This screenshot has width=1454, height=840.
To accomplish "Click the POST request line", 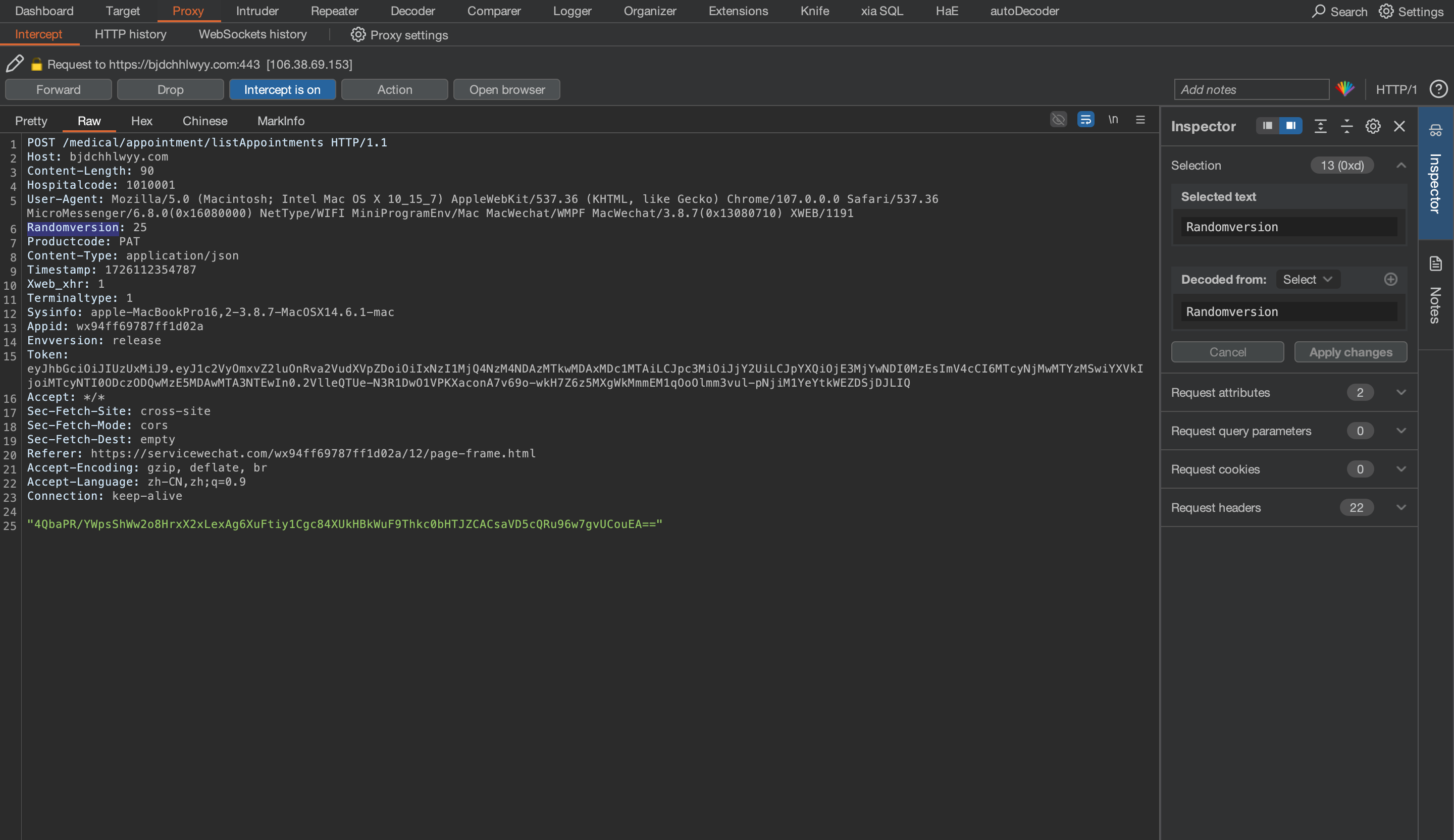I will pyautogui.click(x=207, y=142).
